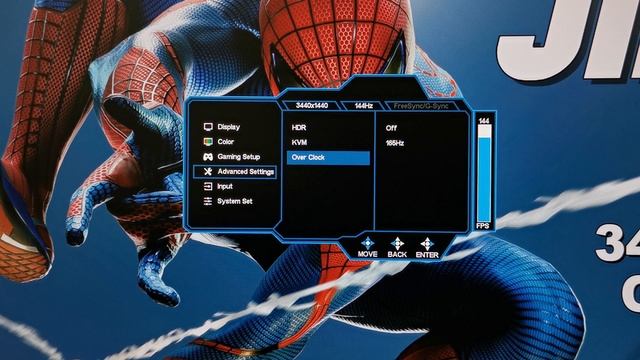Image resolution: width=640 pixels, height=360 pixels.
Task: Open the Display menu entry
Action: [229, 127]
